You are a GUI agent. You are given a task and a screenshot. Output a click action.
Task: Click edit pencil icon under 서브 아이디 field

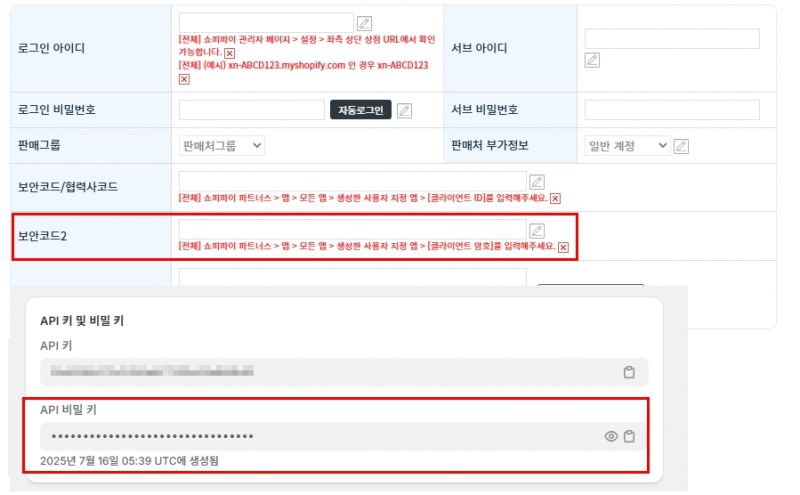pos(592,60)
